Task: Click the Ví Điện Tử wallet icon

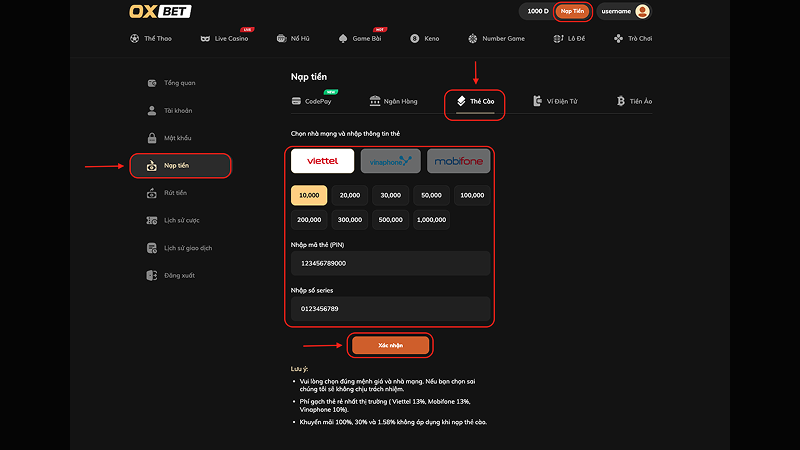Action: 537,101
